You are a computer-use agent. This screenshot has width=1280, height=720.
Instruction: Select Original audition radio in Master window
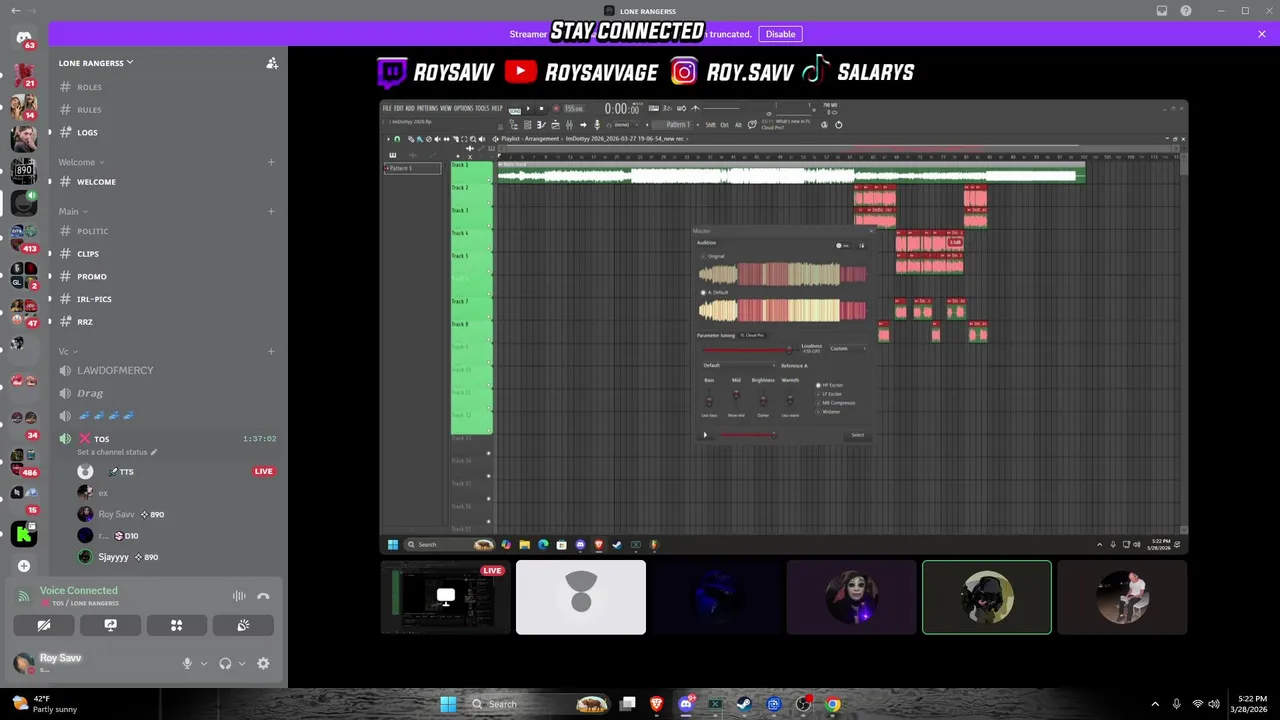coord(703,257)
